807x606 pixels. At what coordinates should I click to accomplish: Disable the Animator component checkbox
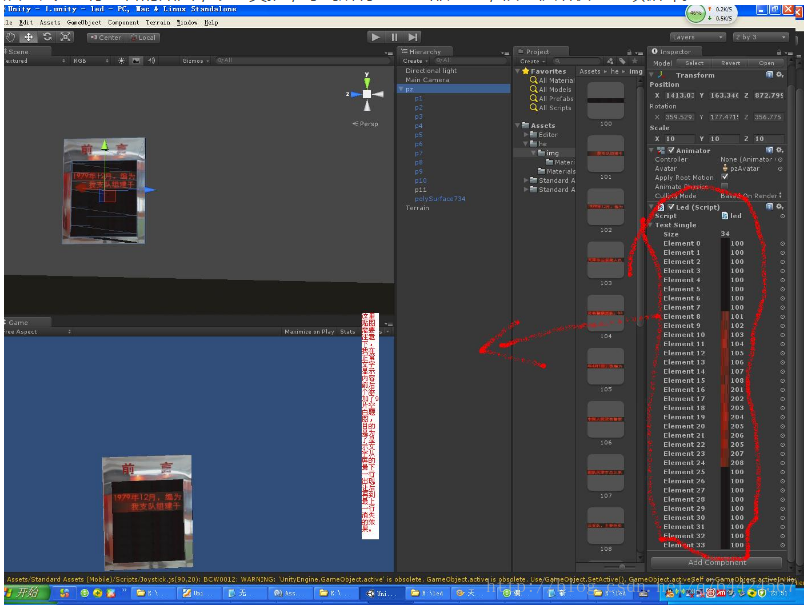[x=671, y=150]
